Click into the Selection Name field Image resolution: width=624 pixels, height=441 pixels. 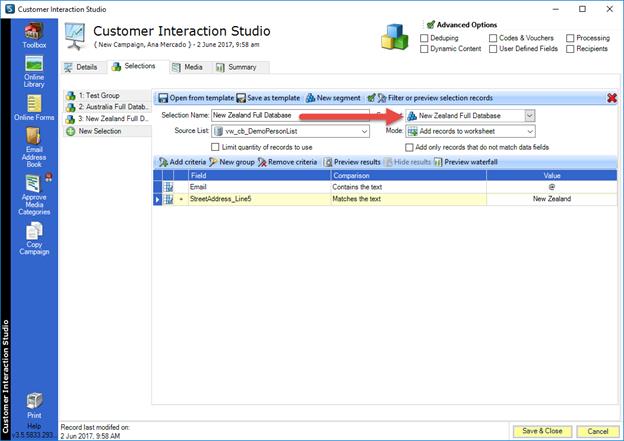coord(291,115)
